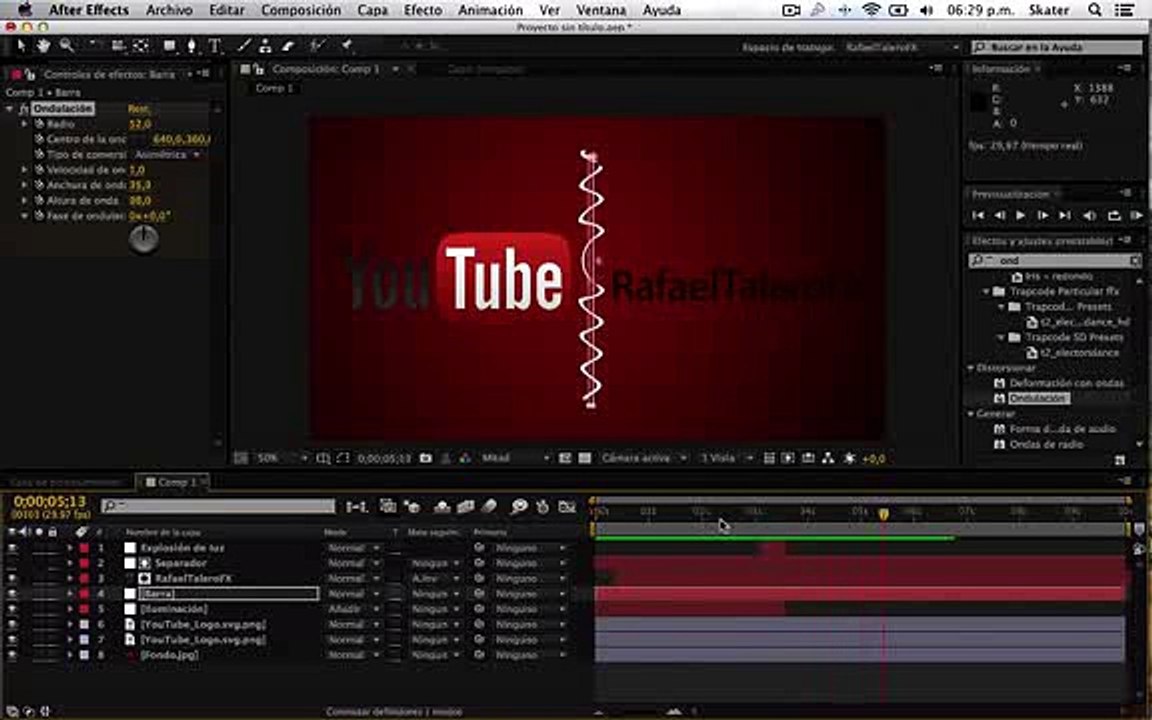Toggle loop option in Previsualización panel

point(1114,215)
